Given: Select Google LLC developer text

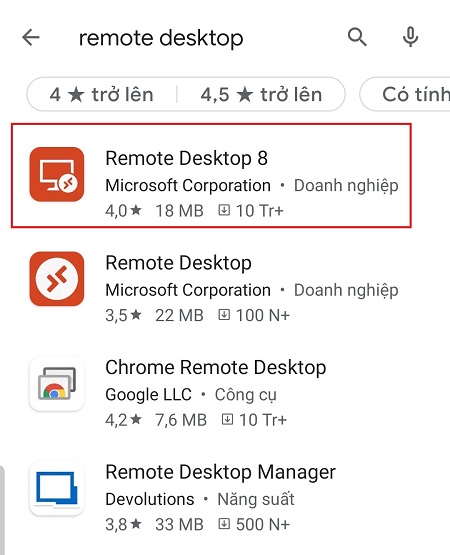Looking at the screenshot, I should (x=149, y=395).
